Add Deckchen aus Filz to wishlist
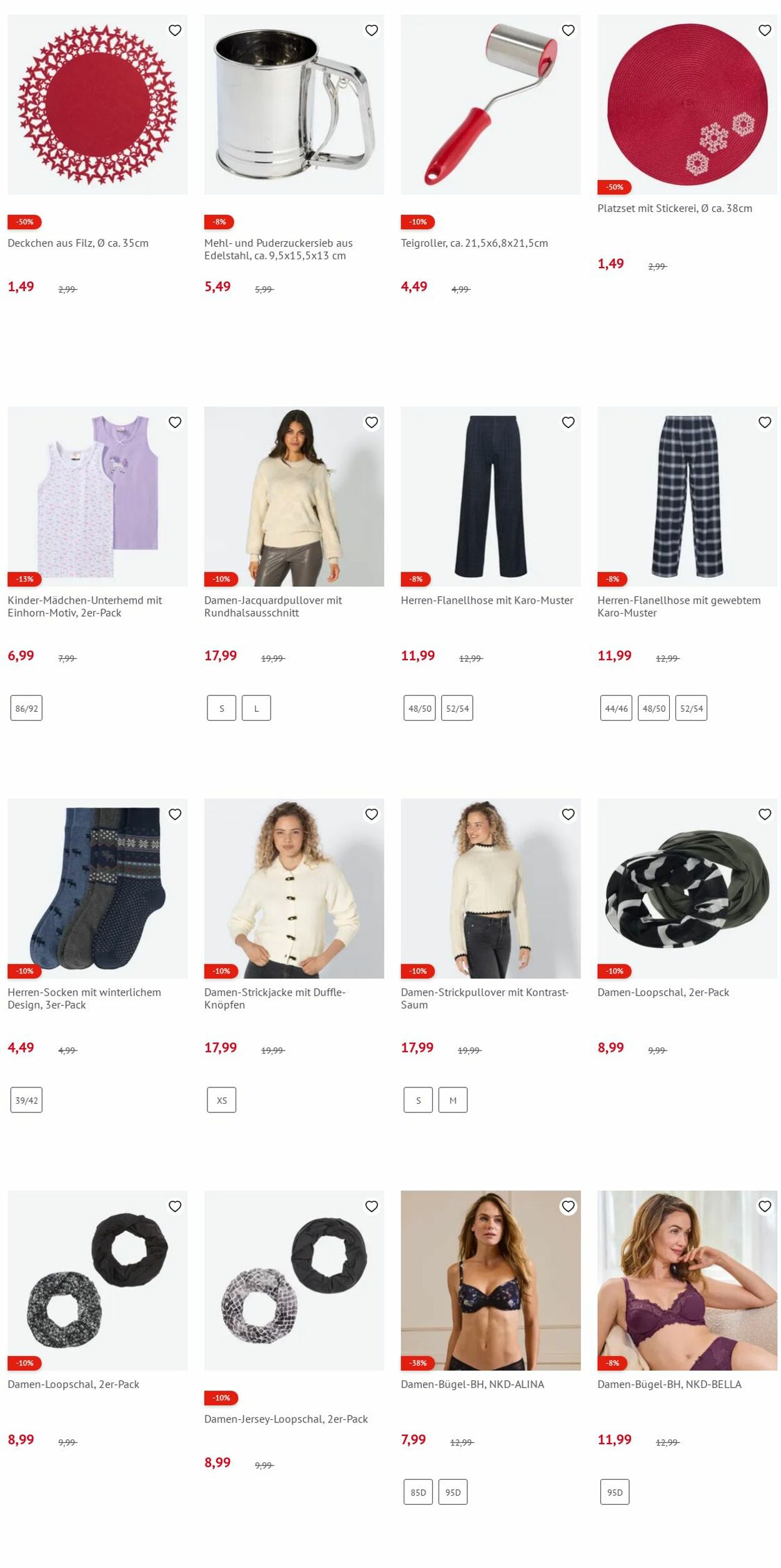Screen dimensions: 781x1568 pos(175,30)
